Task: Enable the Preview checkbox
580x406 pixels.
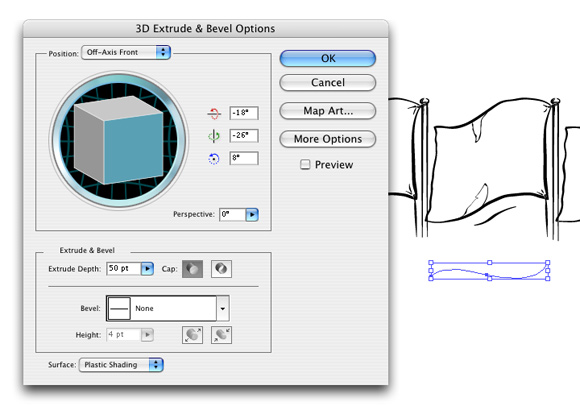Action: (305, 165)
